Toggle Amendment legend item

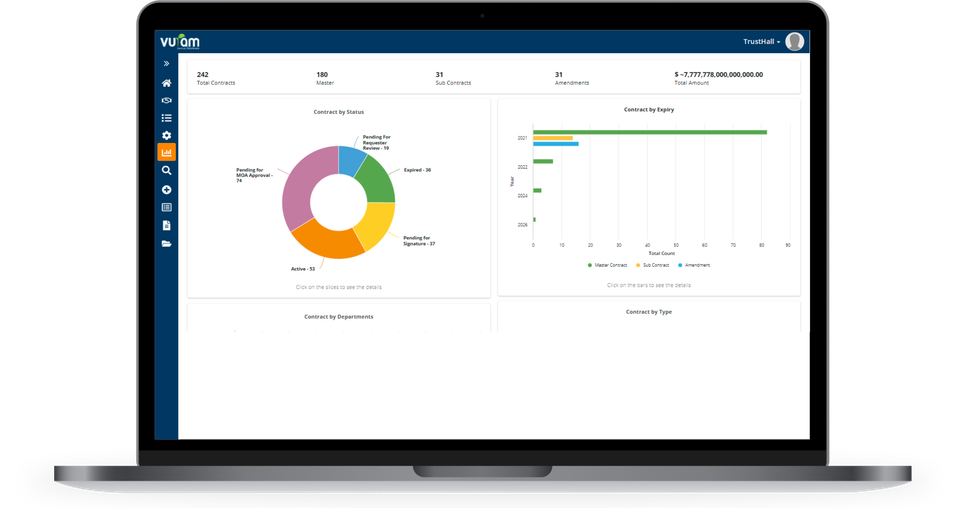pos(694,265)
